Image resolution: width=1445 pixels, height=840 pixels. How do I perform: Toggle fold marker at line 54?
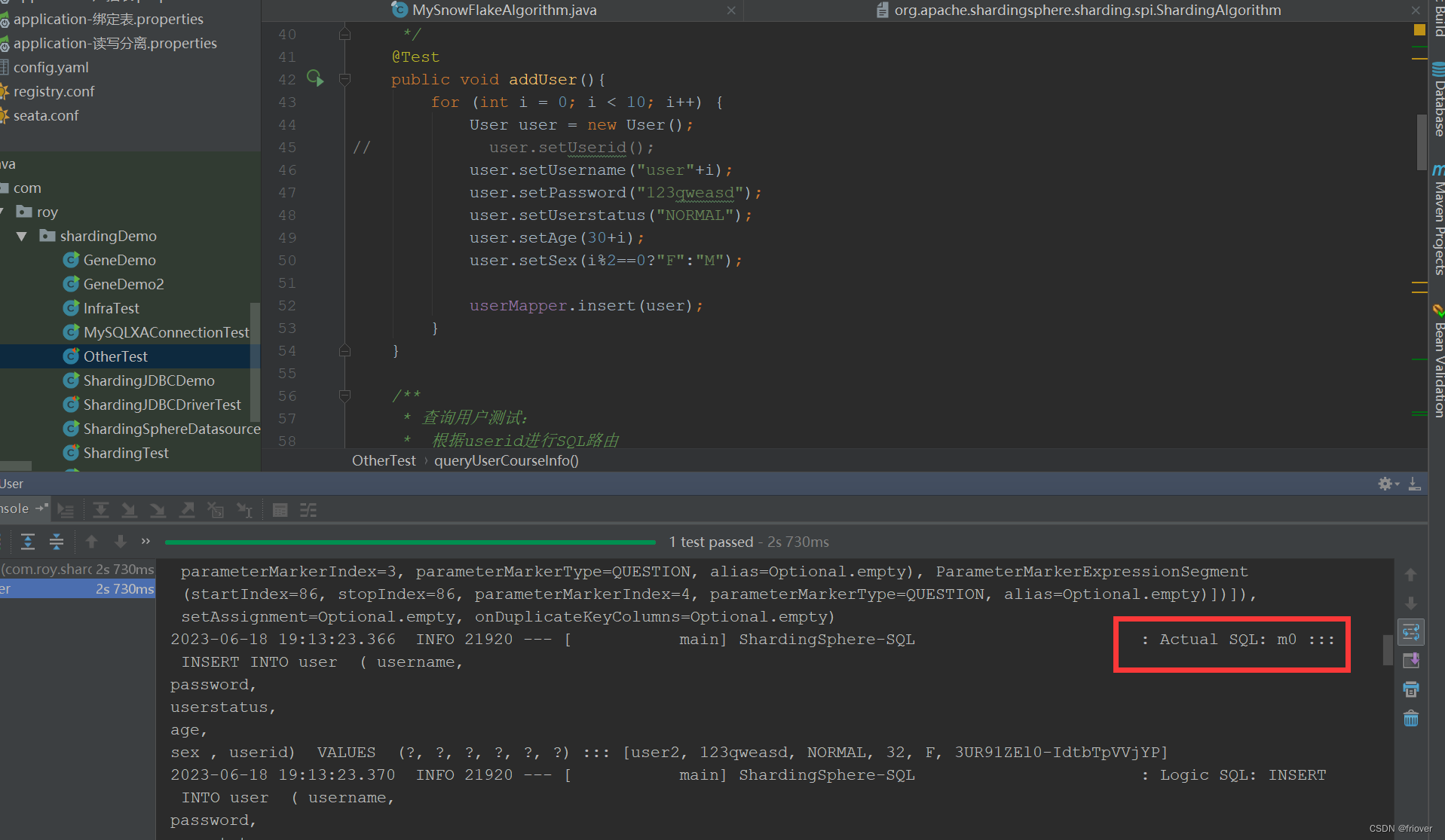344,350
